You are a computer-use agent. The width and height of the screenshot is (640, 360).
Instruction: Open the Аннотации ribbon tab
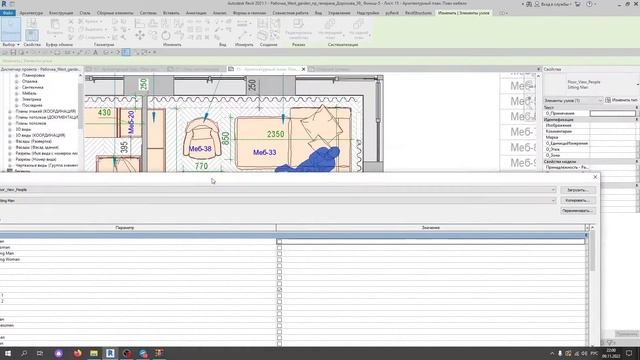pyautogui.click(x=196, y=13)
